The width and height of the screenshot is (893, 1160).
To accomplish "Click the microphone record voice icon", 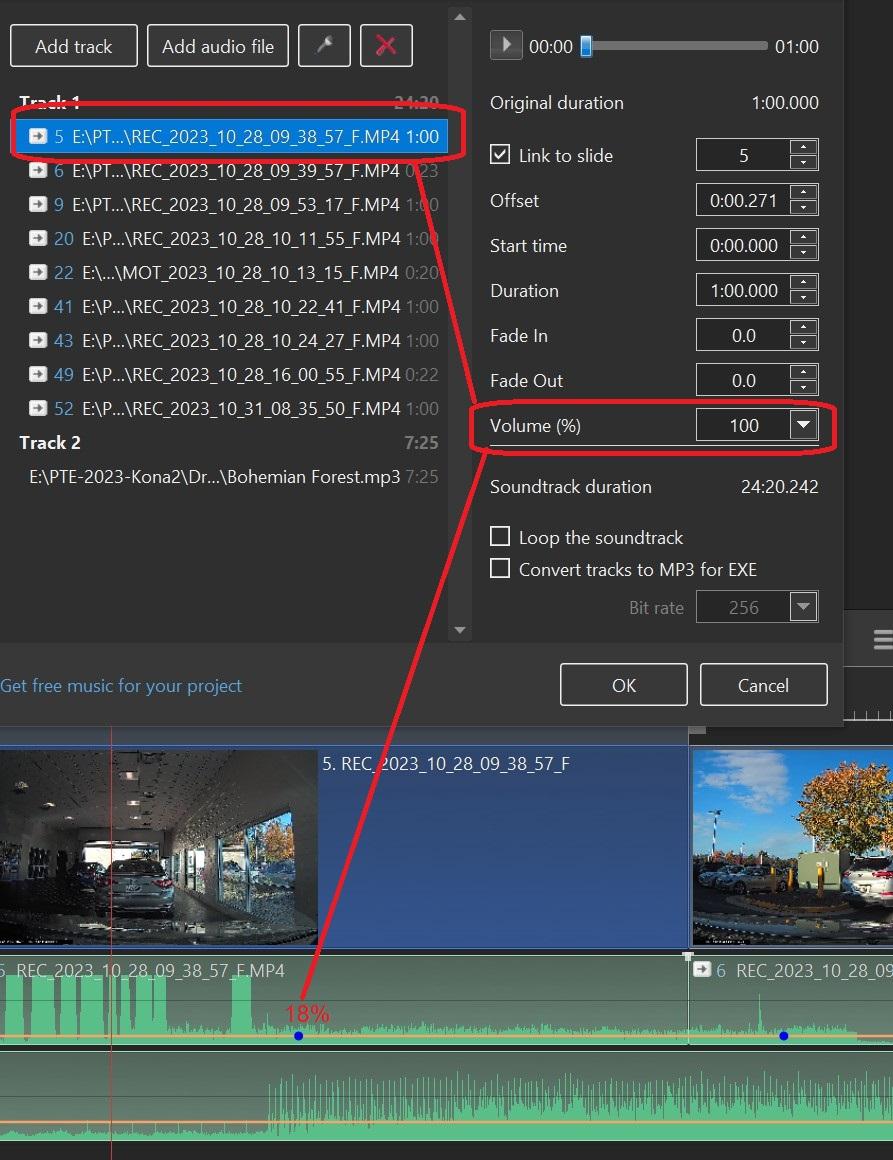I will tap(324, 46).
